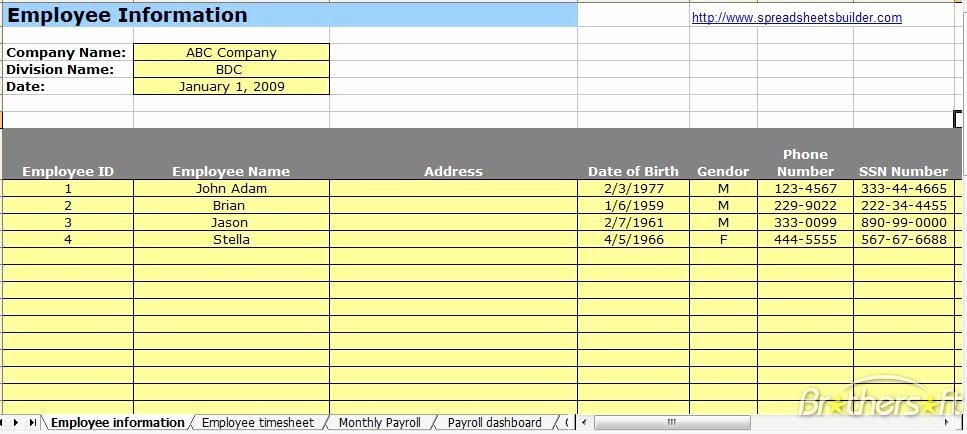Click the Date label cell
The width and height of the screenshot is (967, 434).
point(68,86)
